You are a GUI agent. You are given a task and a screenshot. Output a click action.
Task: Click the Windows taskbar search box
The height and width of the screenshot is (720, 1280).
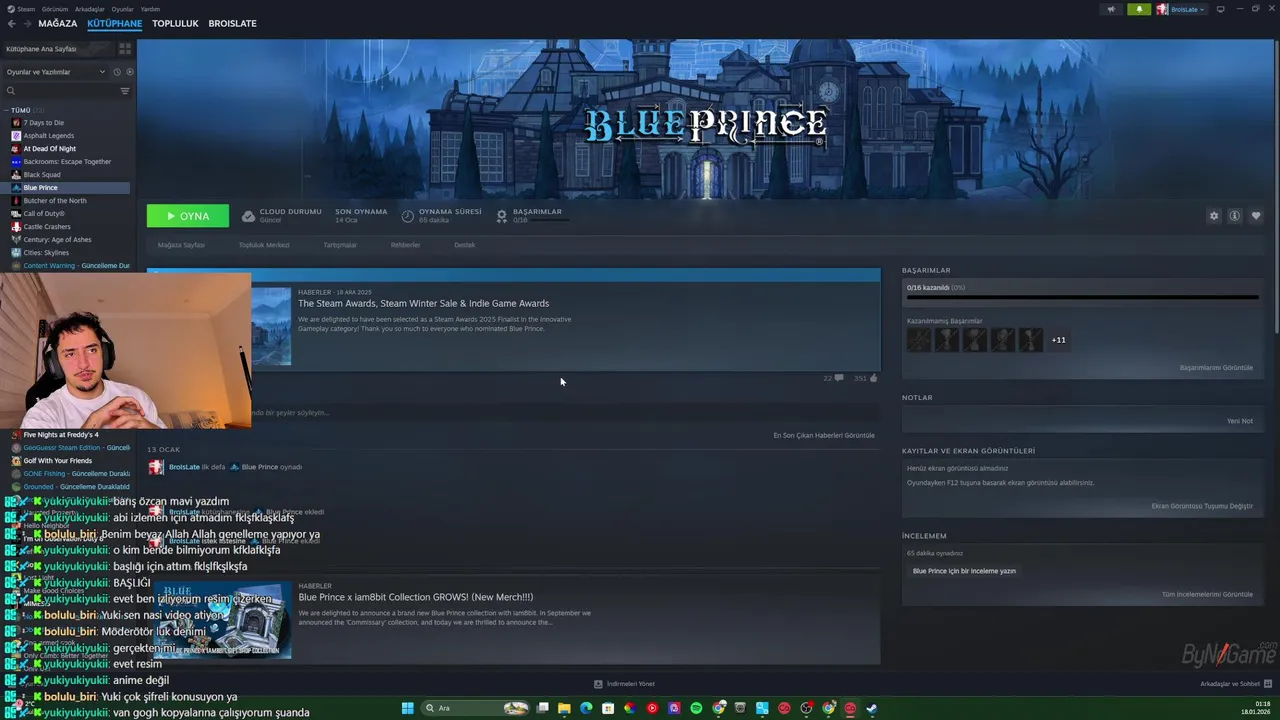click(475, 708)
